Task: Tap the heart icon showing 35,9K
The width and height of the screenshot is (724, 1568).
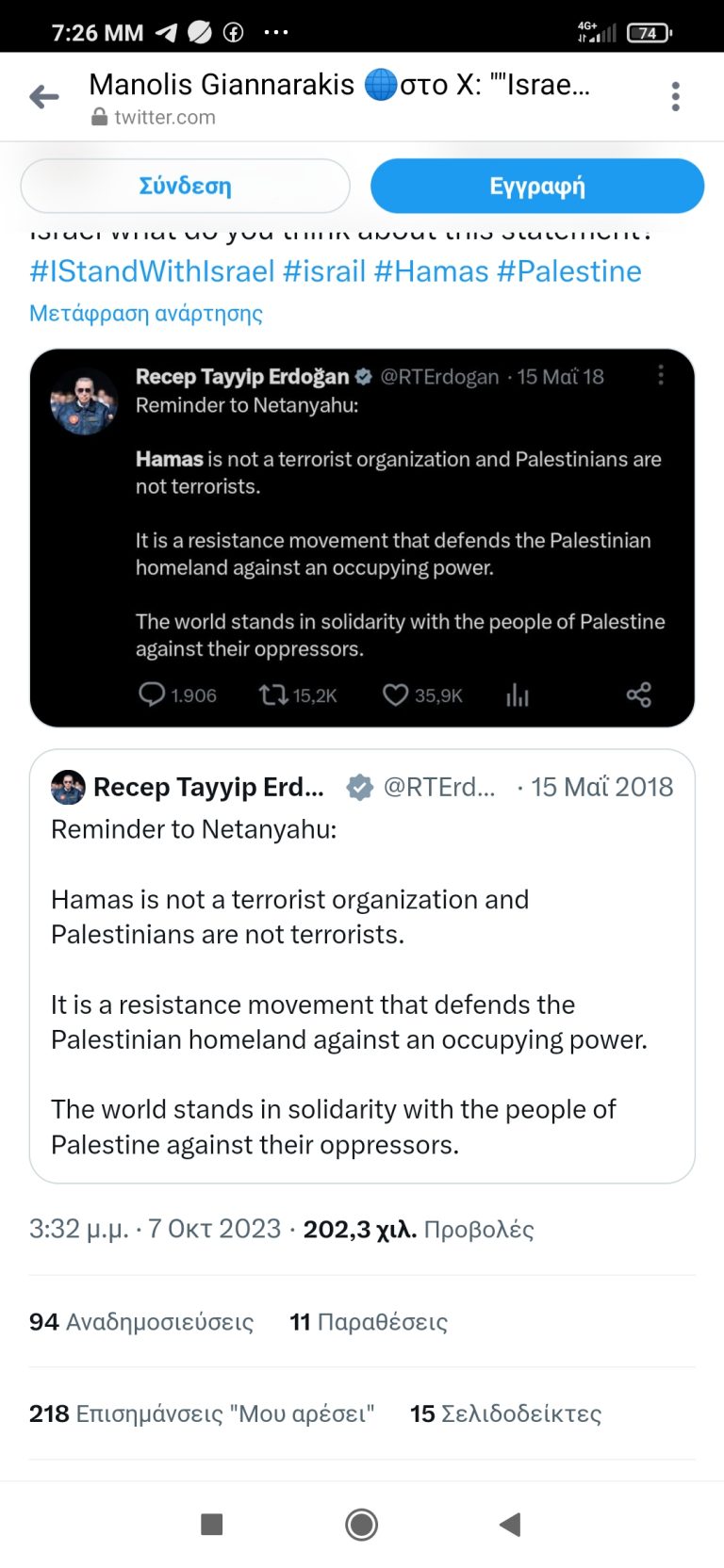Action: [395, 695]
